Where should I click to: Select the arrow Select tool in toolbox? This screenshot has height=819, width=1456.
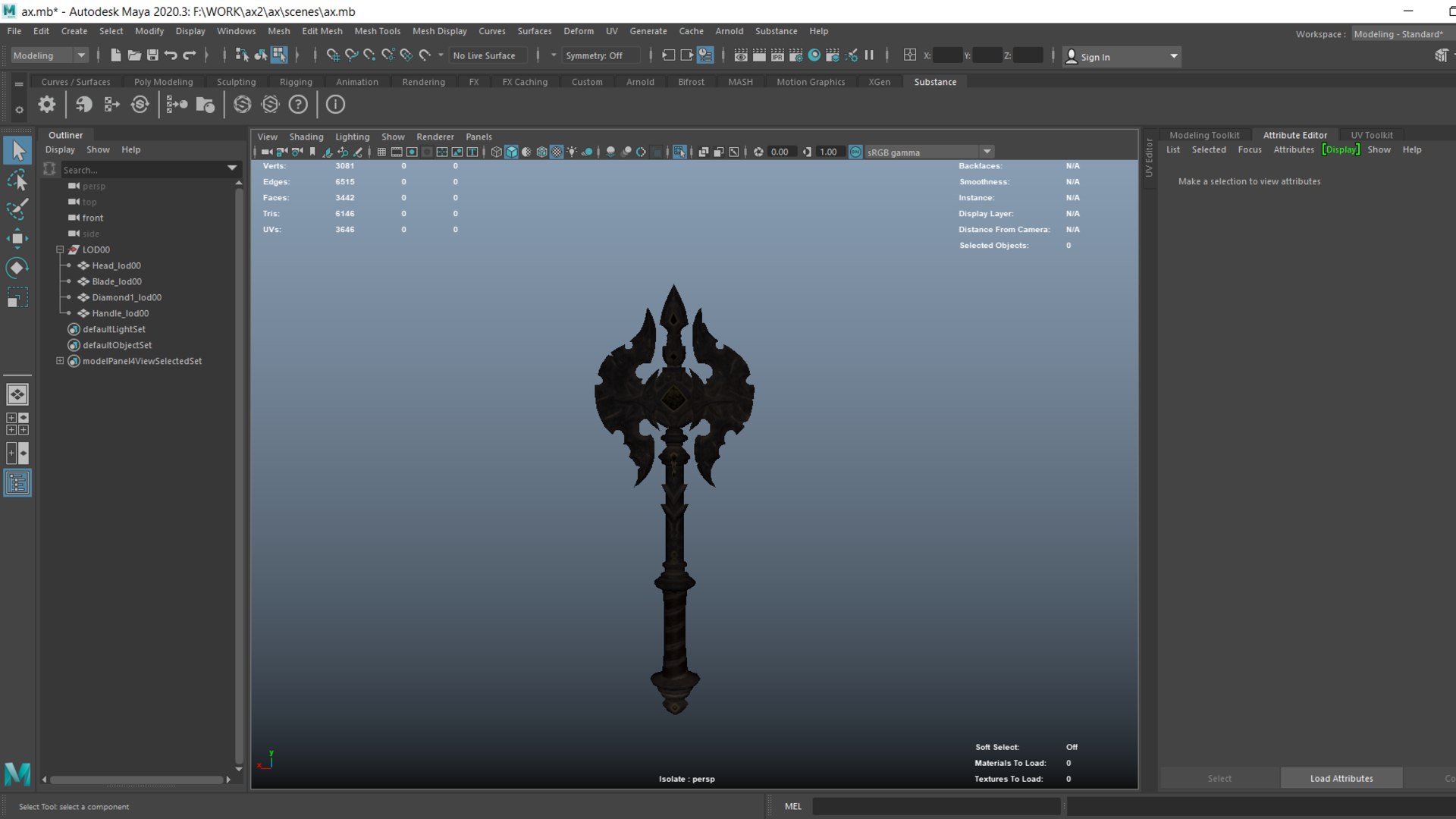point(17,150)
